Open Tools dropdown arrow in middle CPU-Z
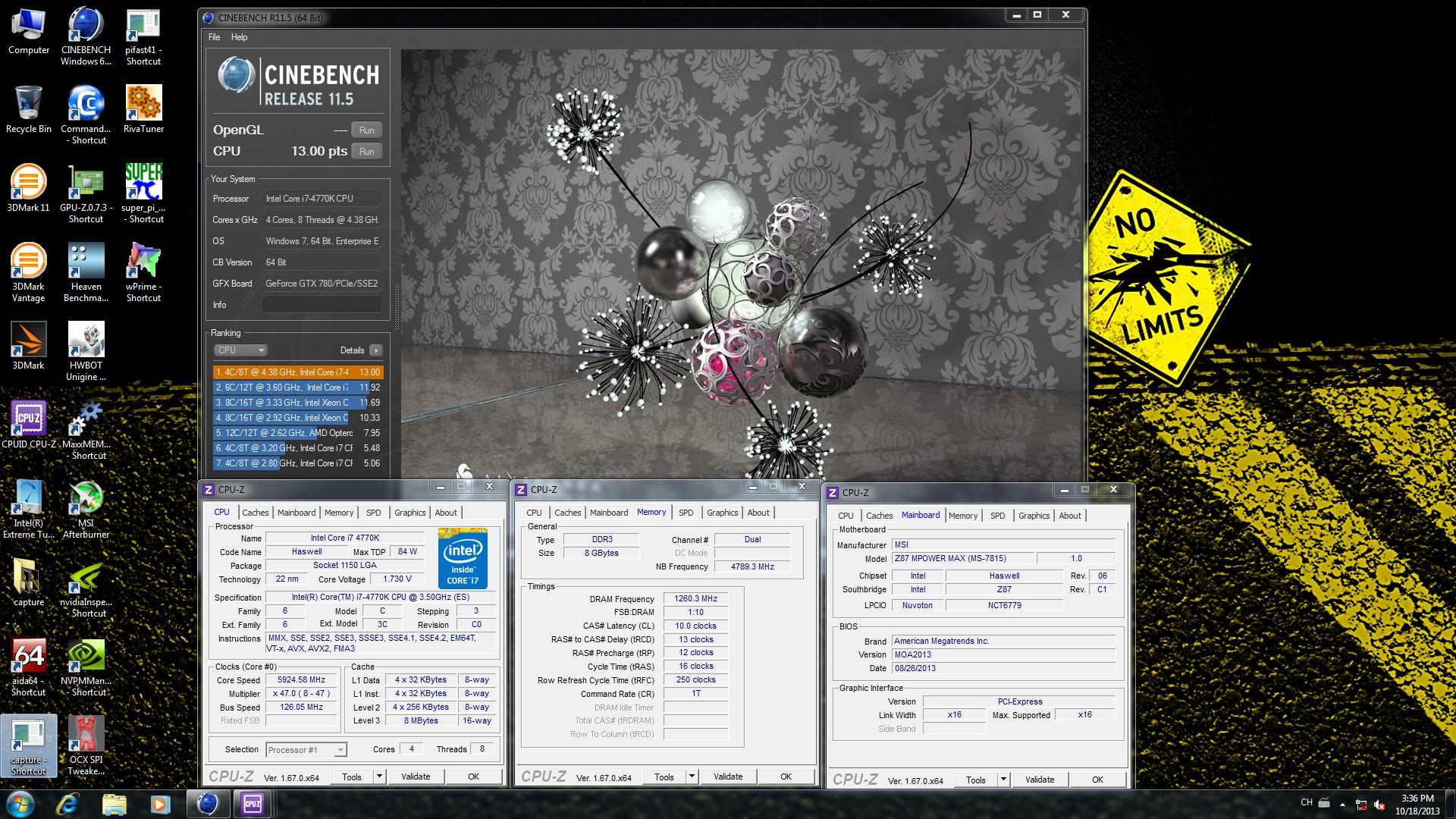The image size is (1456, 819). point(692,777)
